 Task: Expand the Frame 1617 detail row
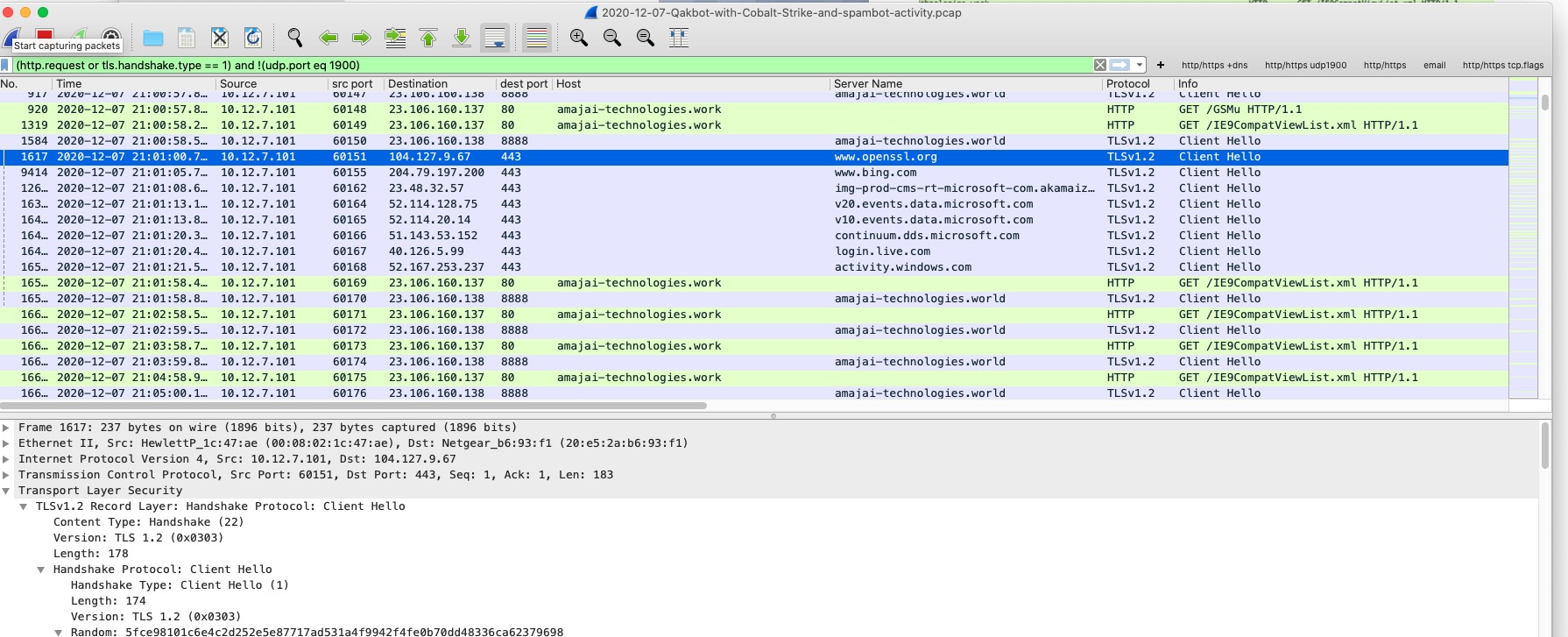coord(6,428)
